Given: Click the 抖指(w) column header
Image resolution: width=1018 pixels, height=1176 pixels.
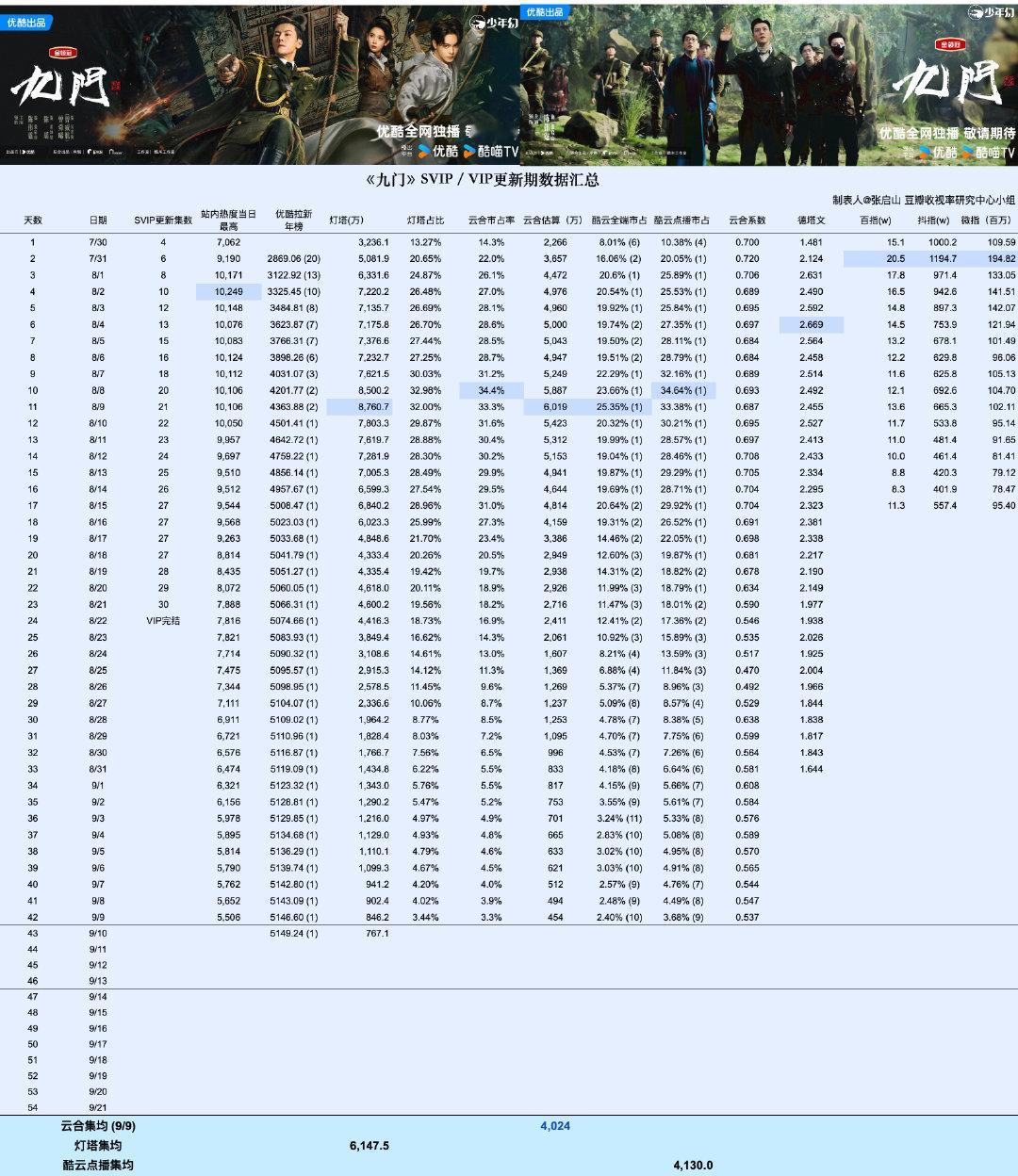Looking at the screenshot, I should click(933, 220).
